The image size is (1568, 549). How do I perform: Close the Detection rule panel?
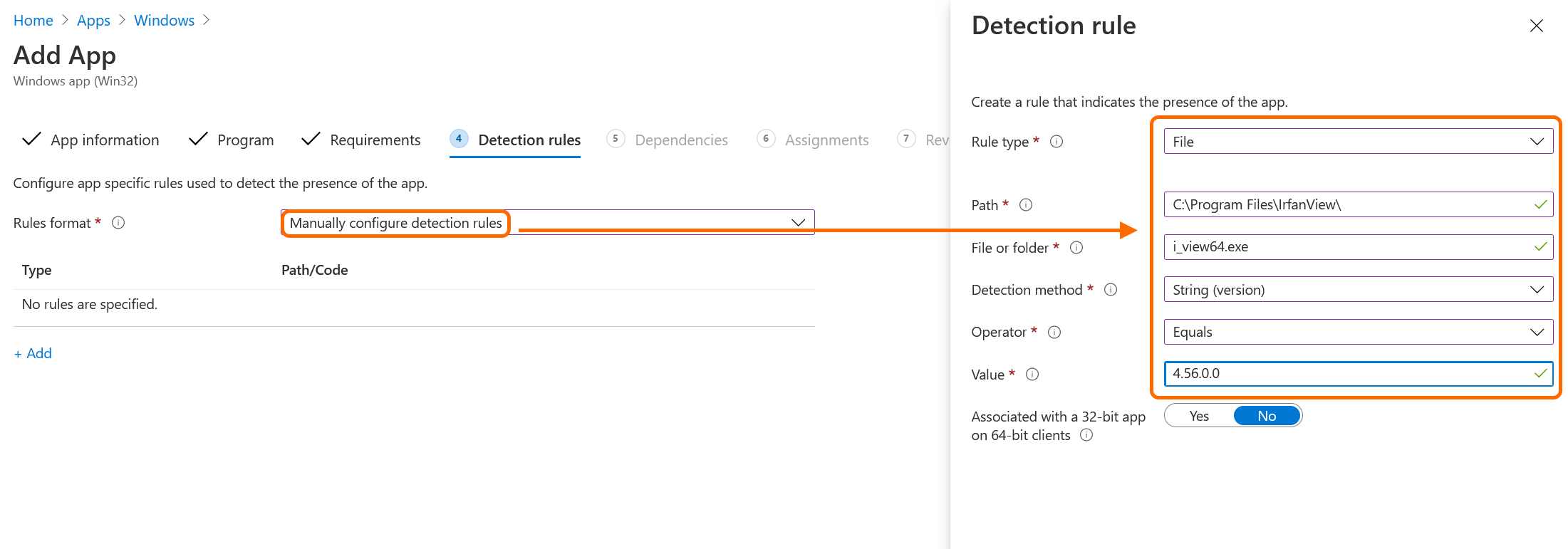(x=1536, y=26)
